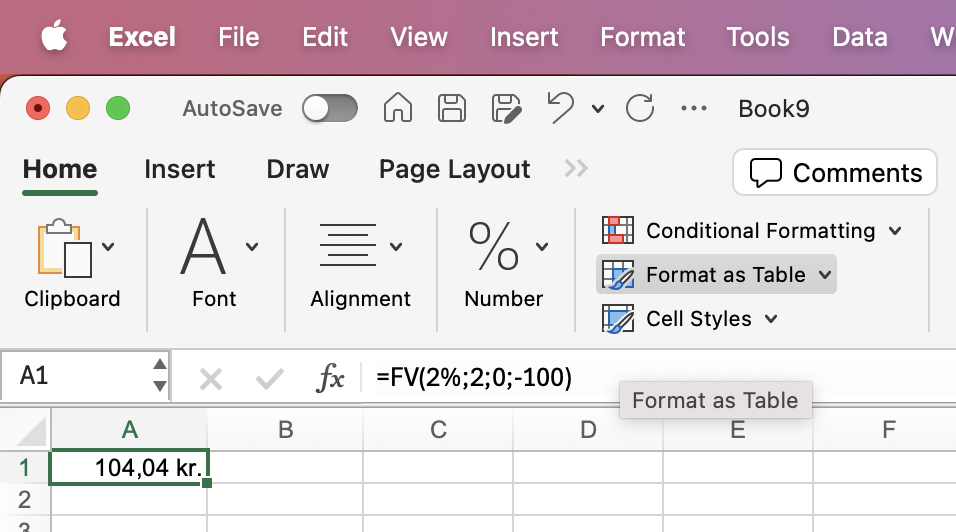This screenshot has width=956, height=532.
Task: Show more ribbon tabs with double chevron
Action: (x=576, y=168)
